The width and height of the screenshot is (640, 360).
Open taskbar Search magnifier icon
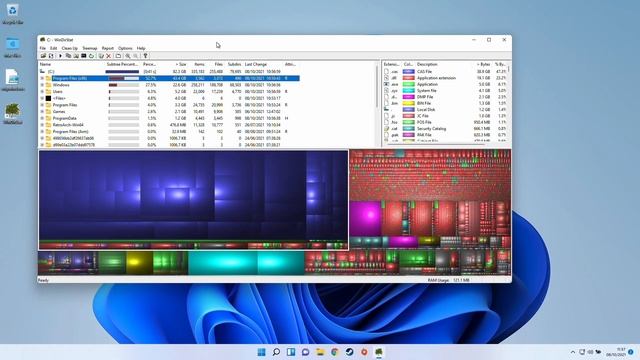276,352
